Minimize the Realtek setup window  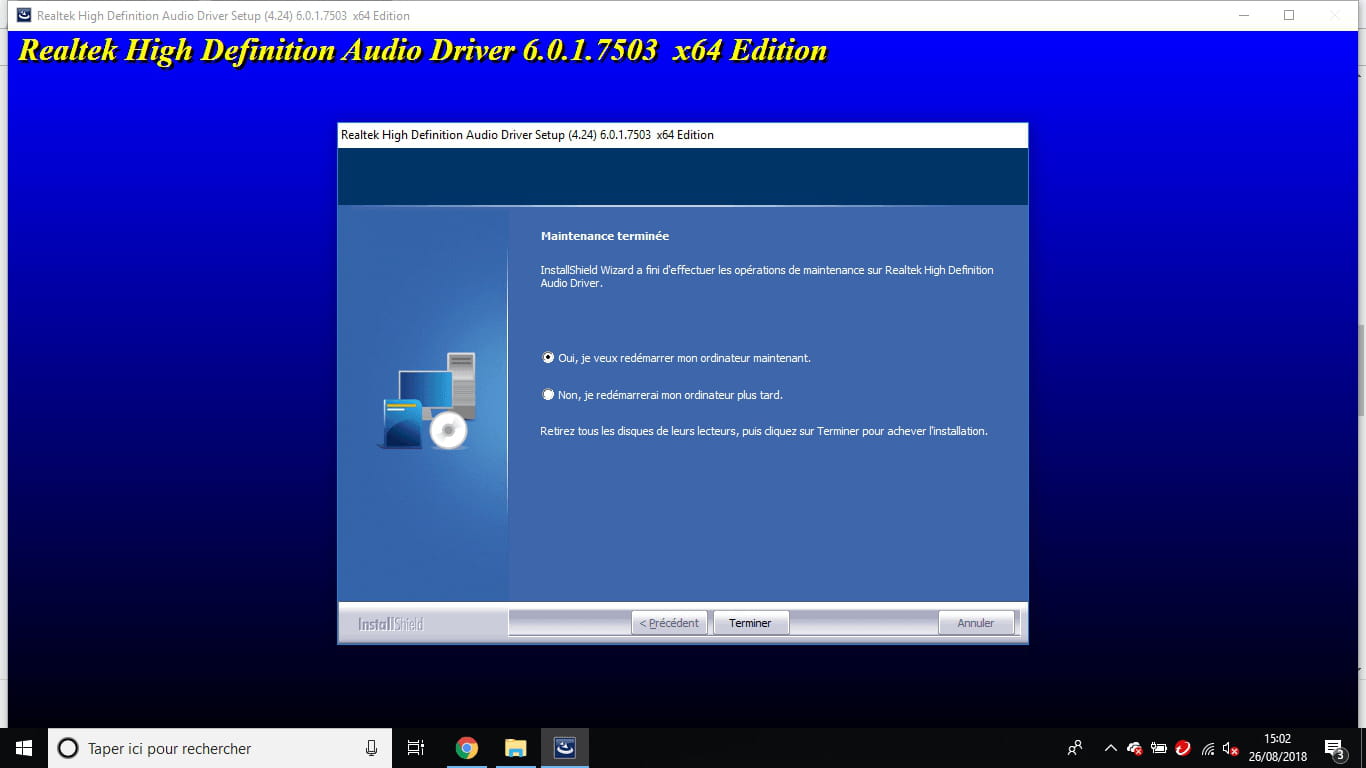point(1243,15)
